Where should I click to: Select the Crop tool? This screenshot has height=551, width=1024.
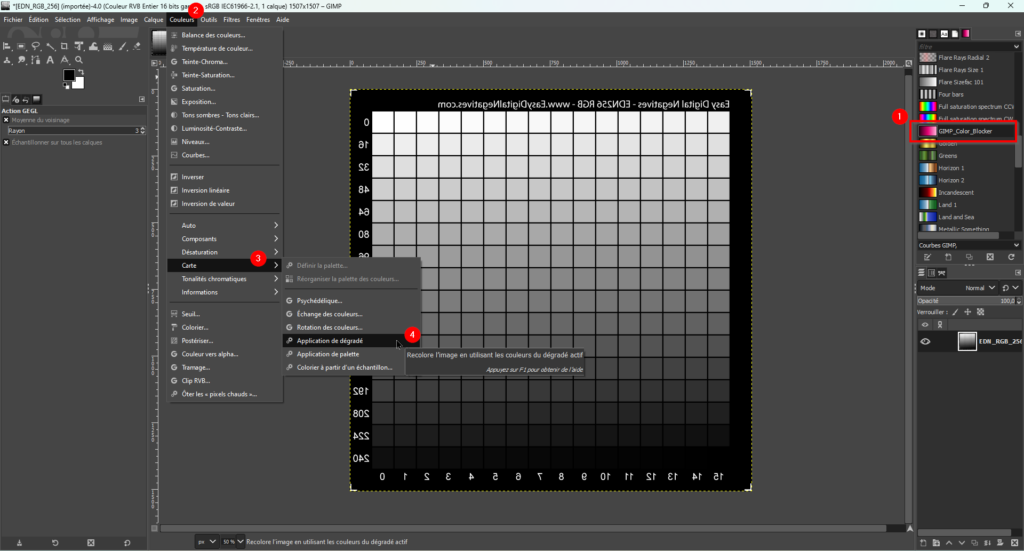[x=64, y=46]
